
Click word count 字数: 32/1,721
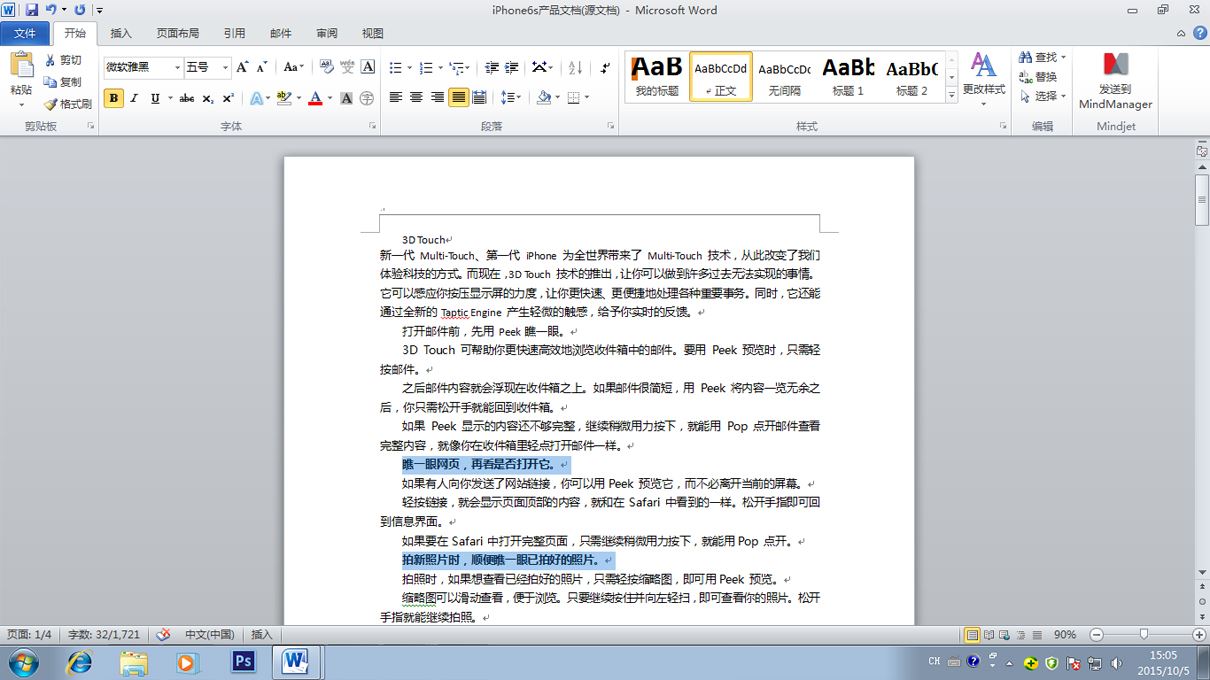(104, 634)
